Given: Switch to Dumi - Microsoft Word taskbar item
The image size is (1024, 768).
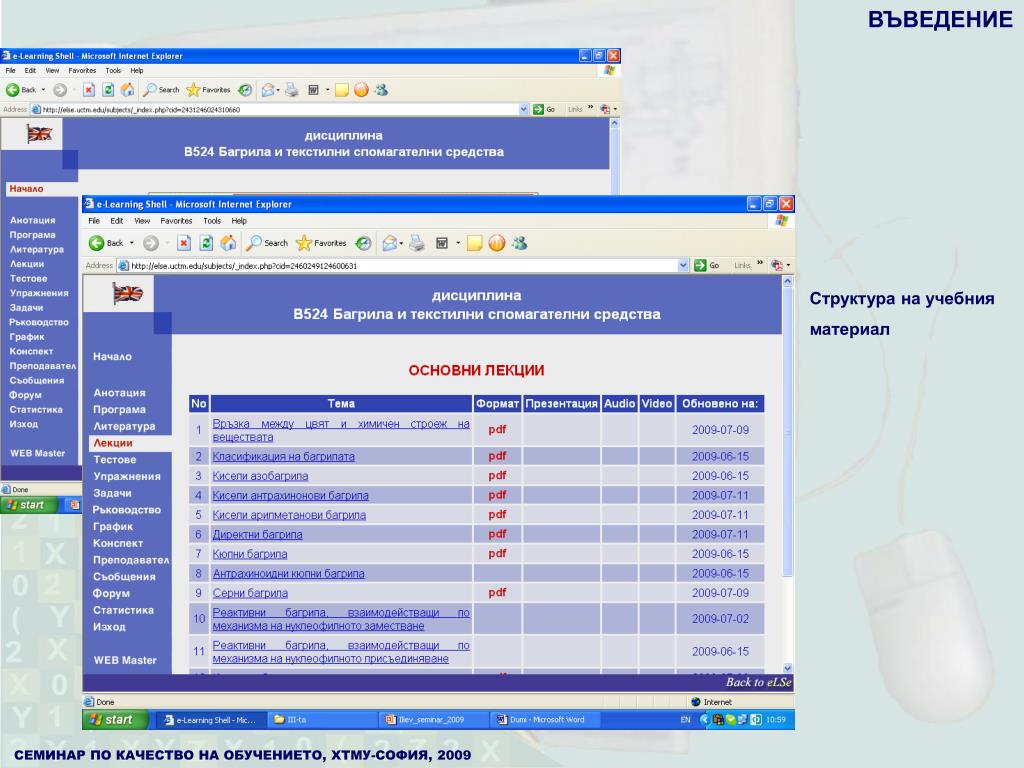Looking at the screenshot, I should (545, 720).
